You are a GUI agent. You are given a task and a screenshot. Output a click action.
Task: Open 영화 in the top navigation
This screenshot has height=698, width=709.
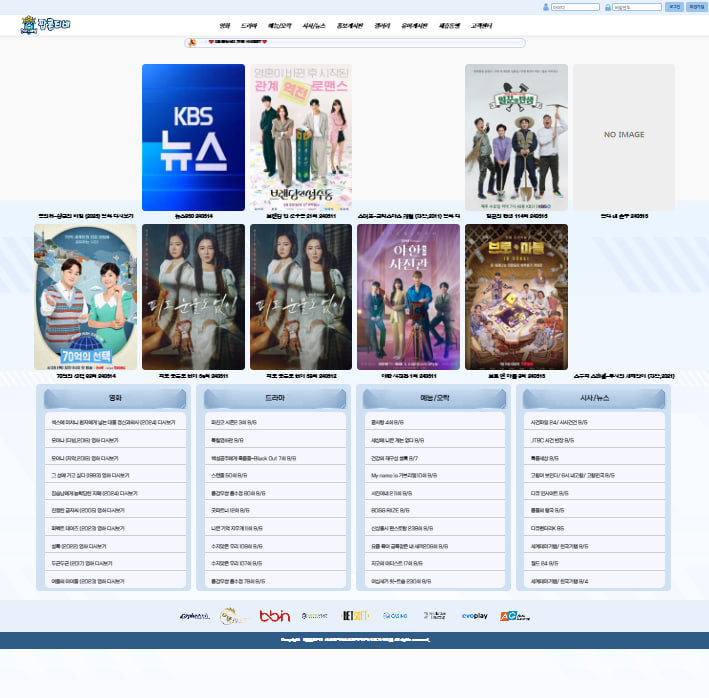225,26
